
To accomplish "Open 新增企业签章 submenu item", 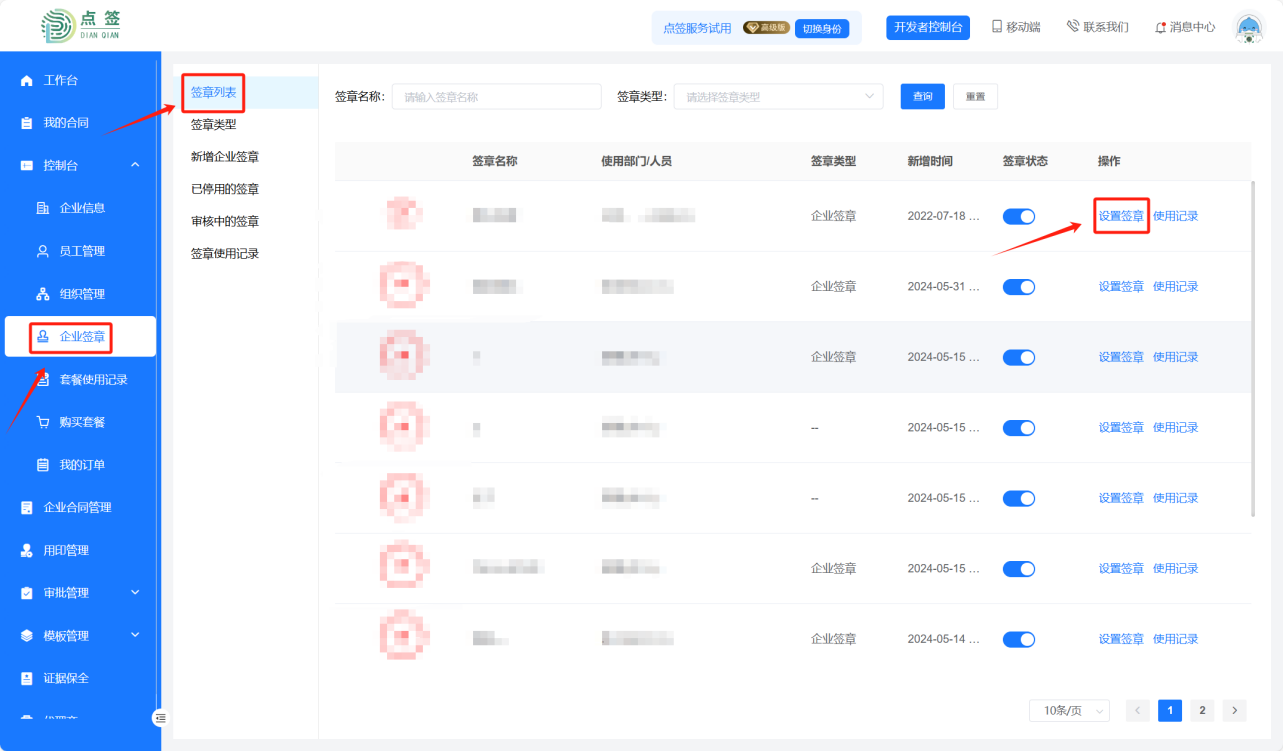I will tap(225, 157).
